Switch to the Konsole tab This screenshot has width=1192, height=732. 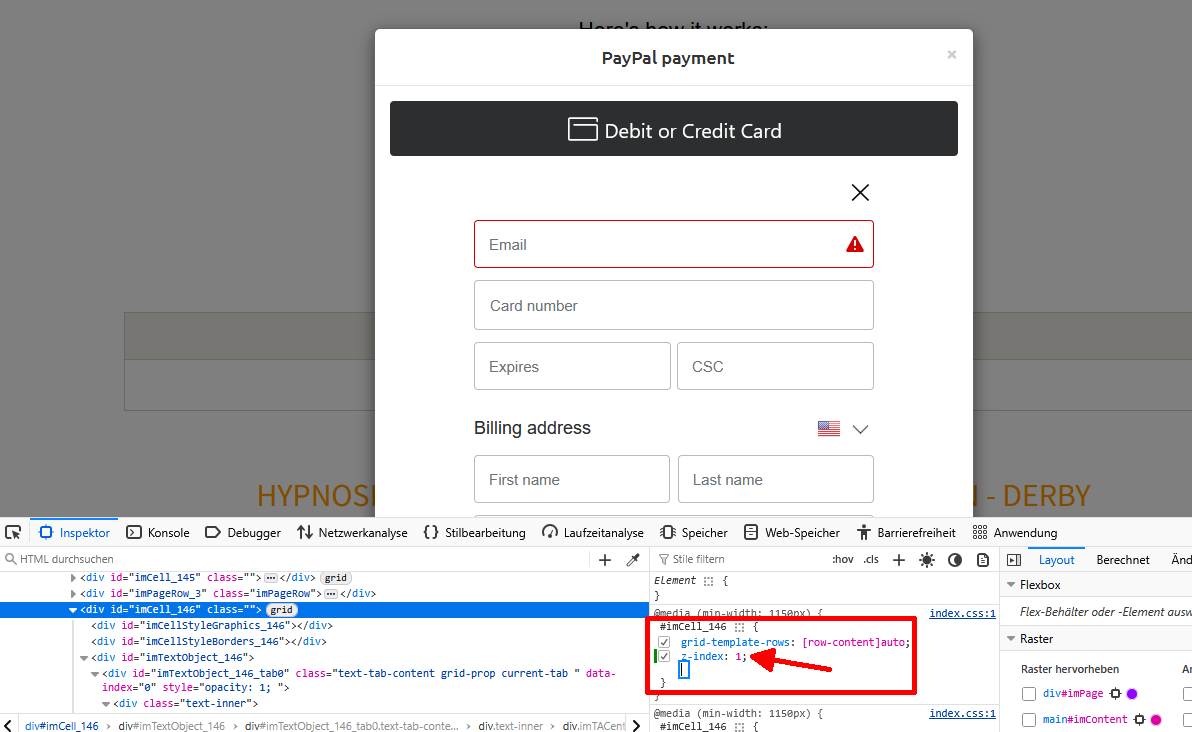tap(158, 533)
